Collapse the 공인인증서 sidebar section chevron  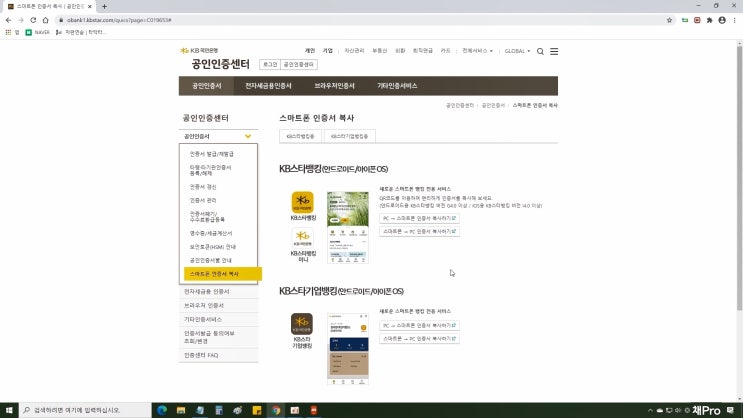248,136
